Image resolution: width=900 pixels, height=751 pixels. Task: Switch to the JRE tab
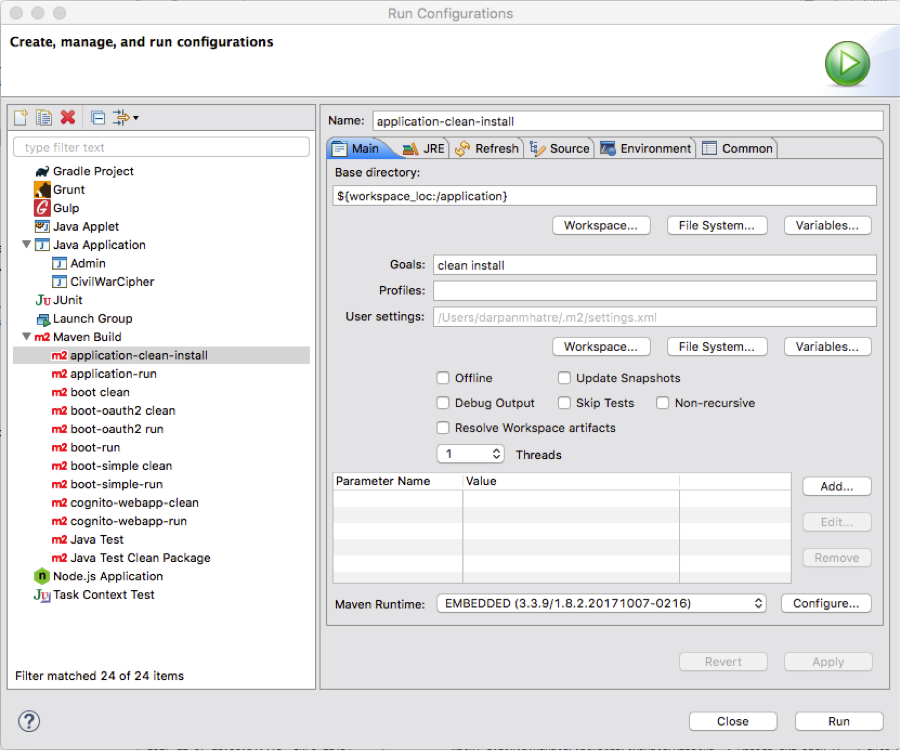point(424,149)
